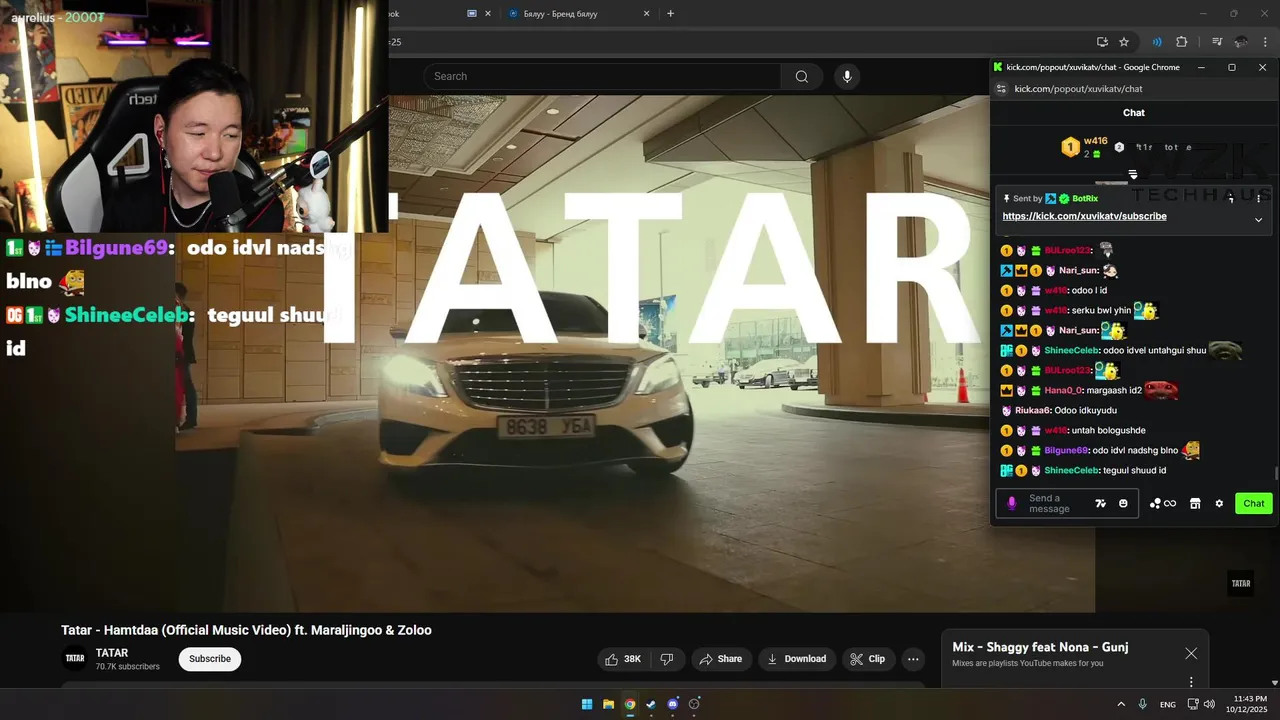Open the Kick chat shop icon
The width and height of the screenshot is (1280, 720).
tap(1195, 503)
